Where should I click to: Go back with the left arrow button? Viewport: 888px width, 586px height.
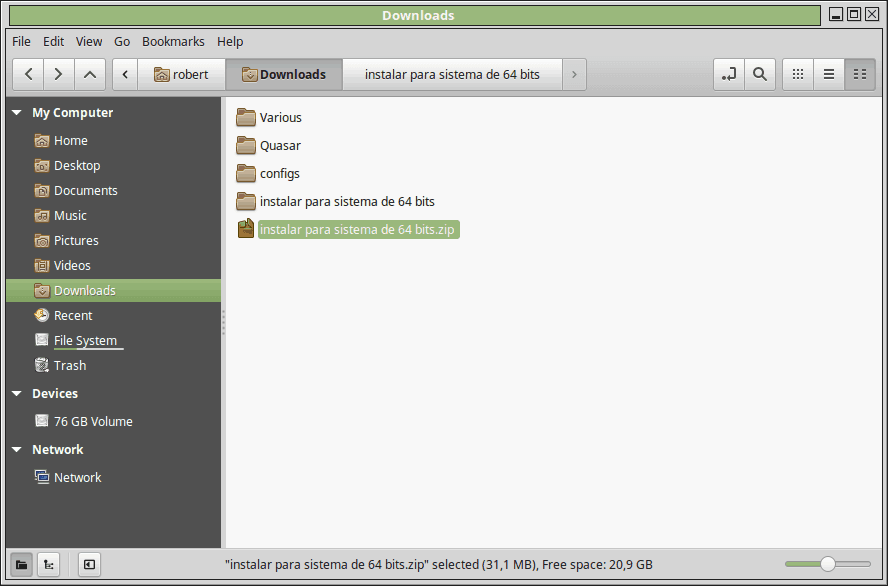point(28,74)
